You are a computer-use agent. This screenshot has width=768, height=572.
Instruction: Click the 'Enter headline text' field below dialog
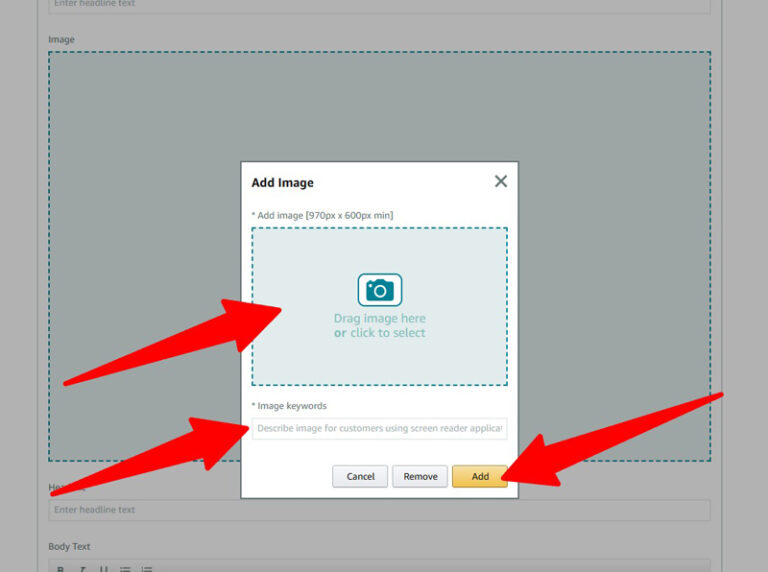[380, 510]
